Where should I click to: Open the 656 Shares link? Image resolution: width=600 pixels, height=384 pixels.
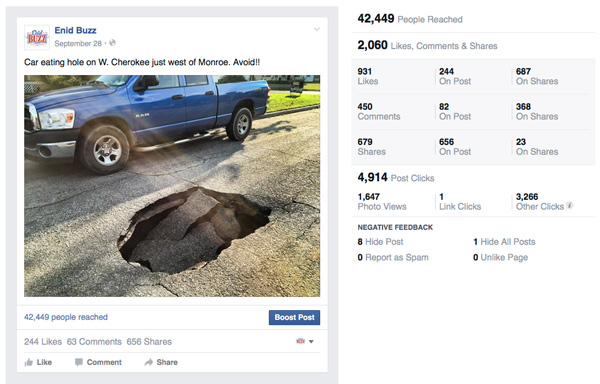tap(149, 342)
